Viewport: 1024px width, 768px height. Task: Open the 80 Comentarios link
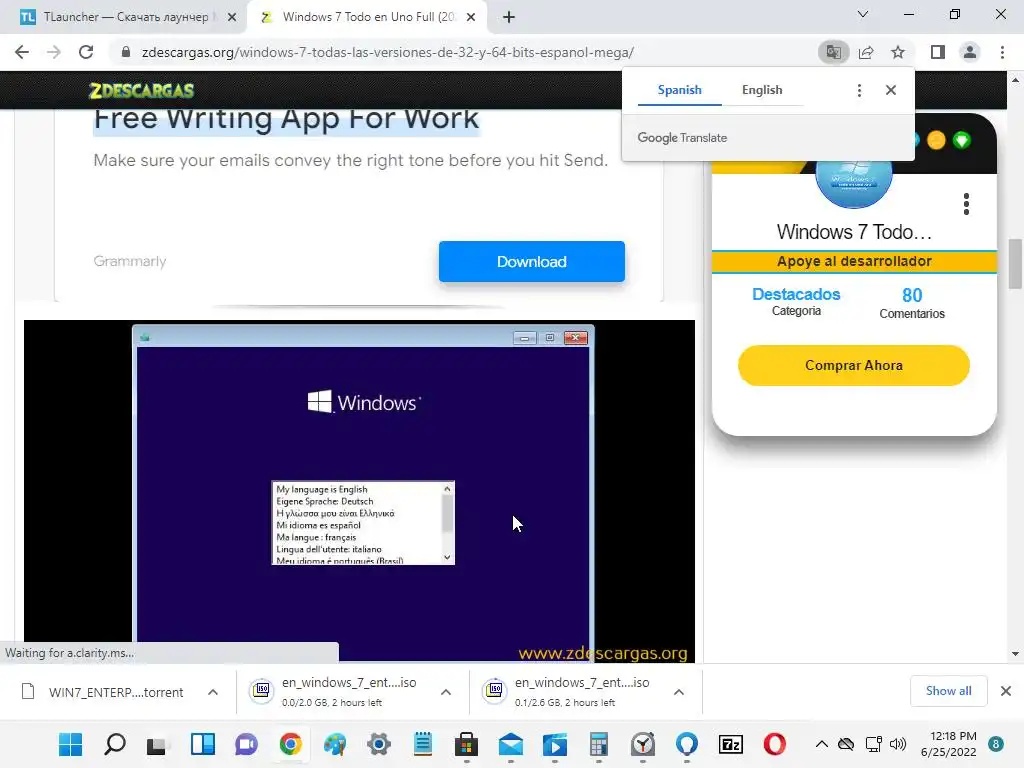(x=912, y=304)
